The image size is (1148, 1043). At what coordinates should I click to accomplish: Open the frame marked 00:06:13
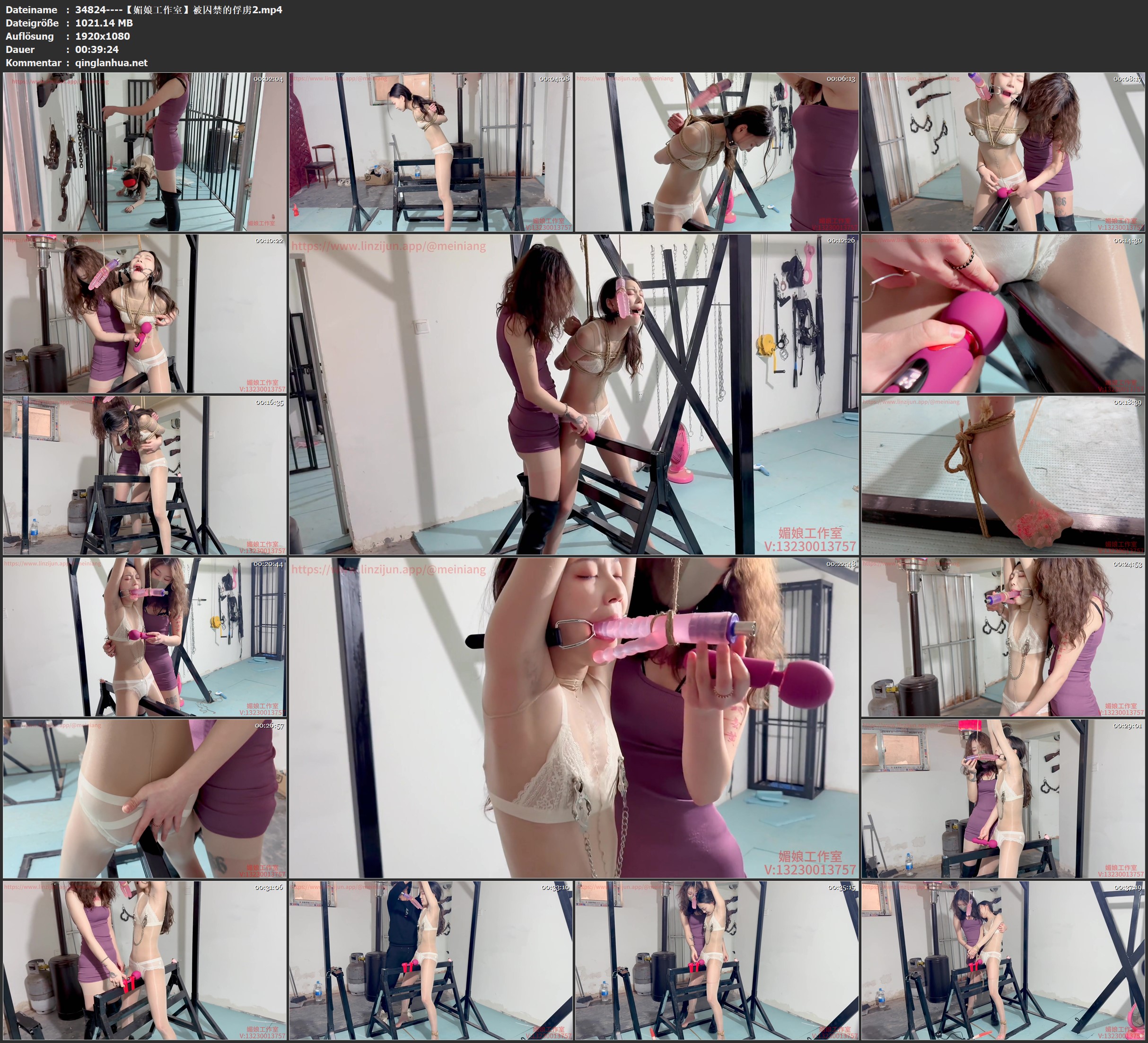coord(716,152)
